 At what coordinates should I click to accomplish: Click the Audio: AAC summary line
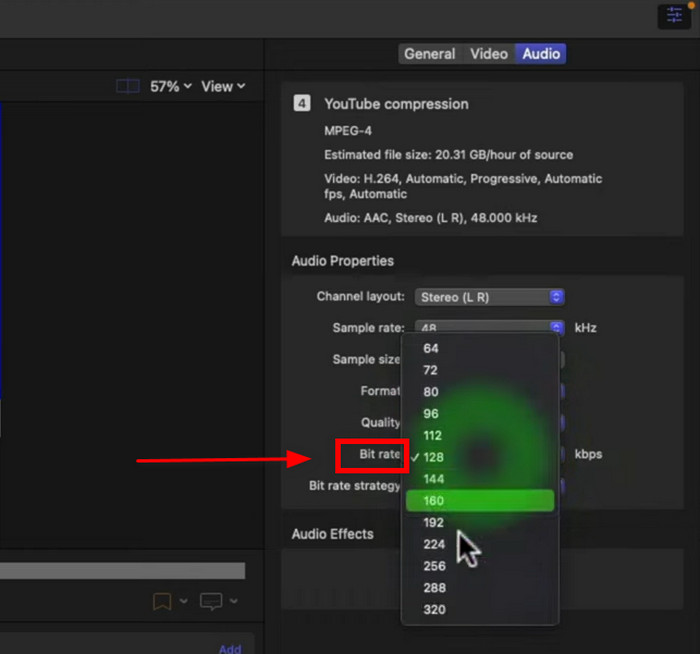coord(430,218)
